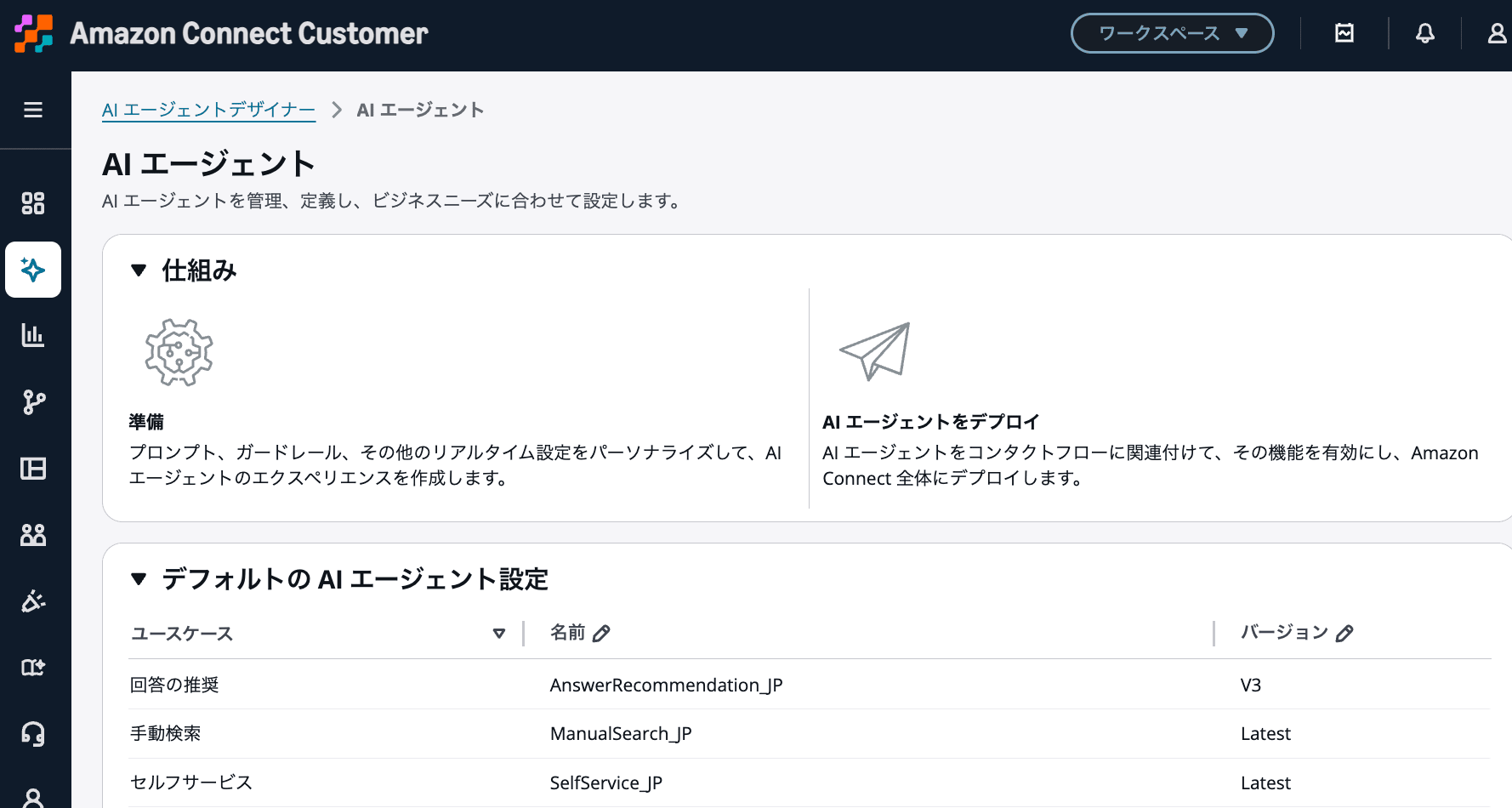Screen dimensions: 1512x808
Task: Click the バージョン column header
Action: [x=1284, y=632]
